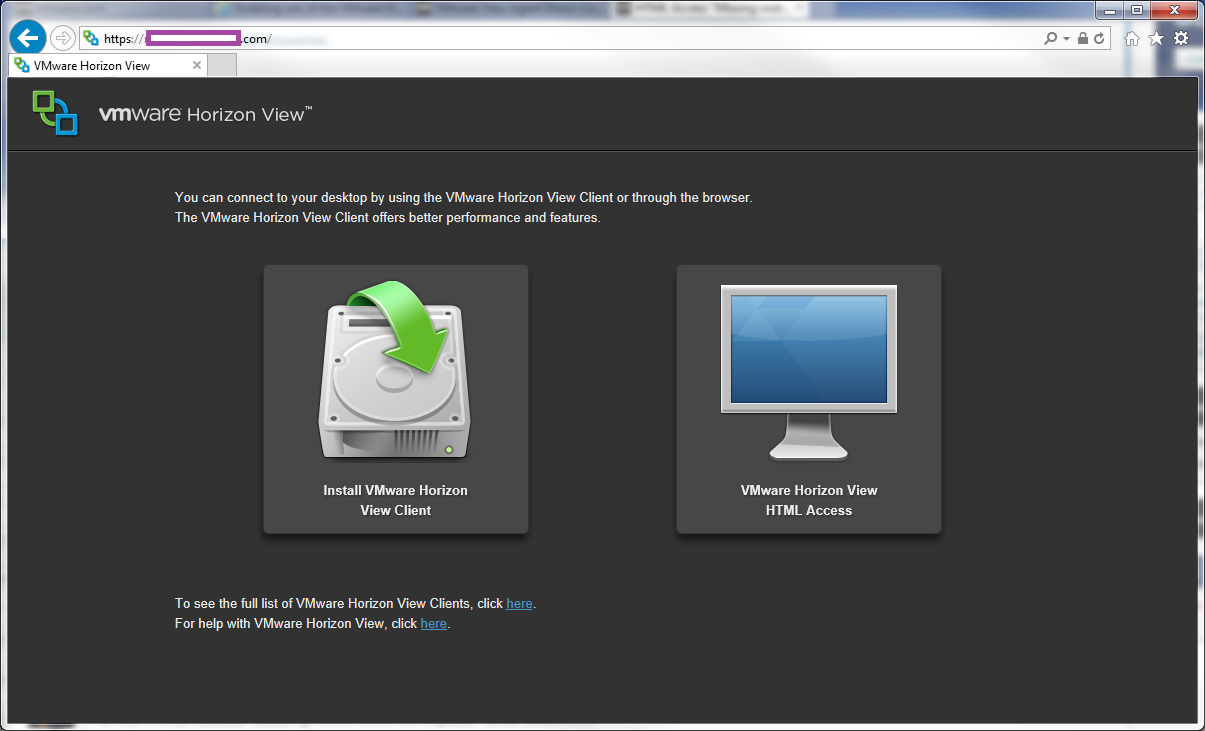Refresh the page with the reload icon
This screenshot has height=731, width=1205.
1099,38
